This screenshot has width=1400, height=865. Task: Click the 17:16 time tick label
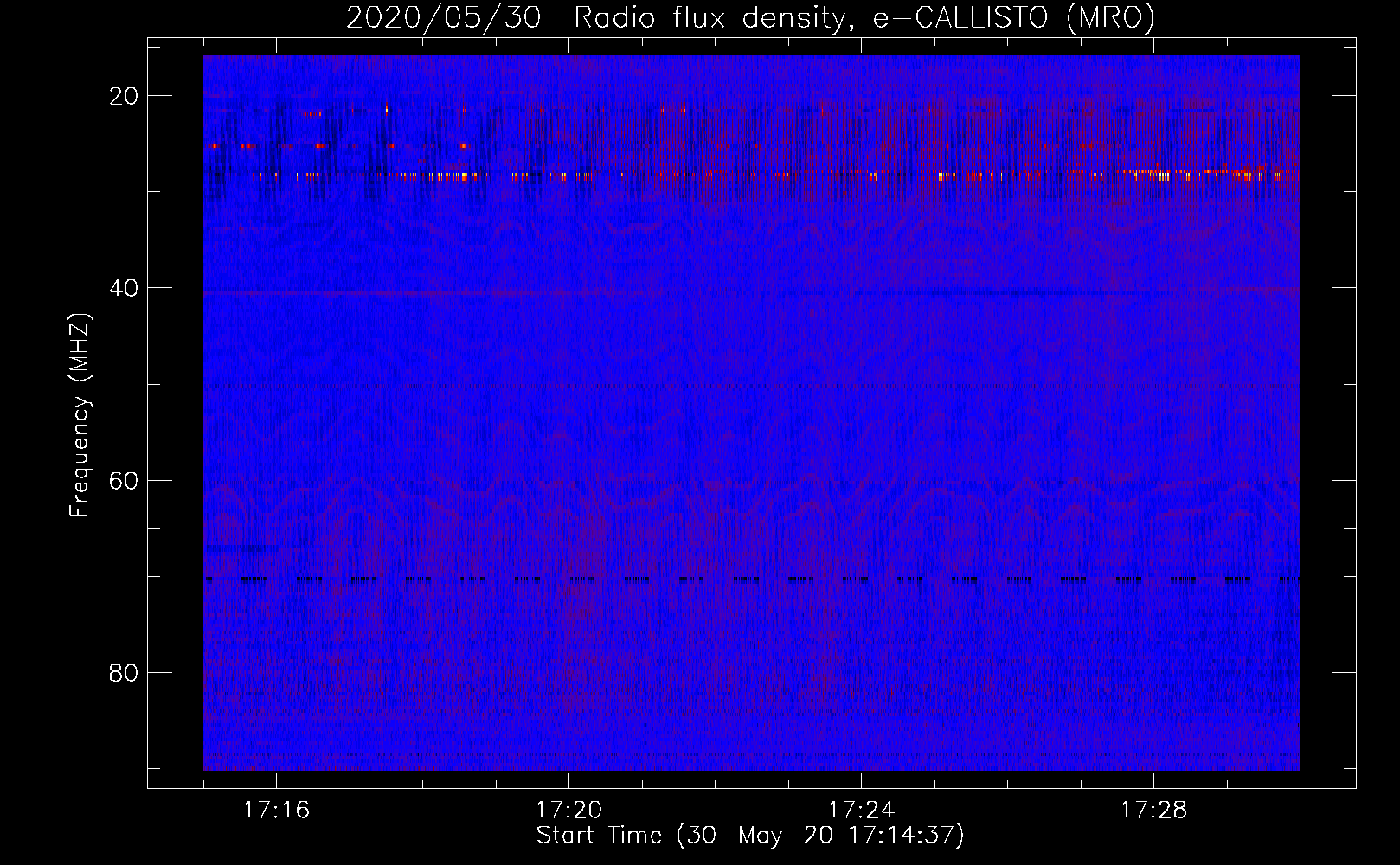click(x=276, y=811)
